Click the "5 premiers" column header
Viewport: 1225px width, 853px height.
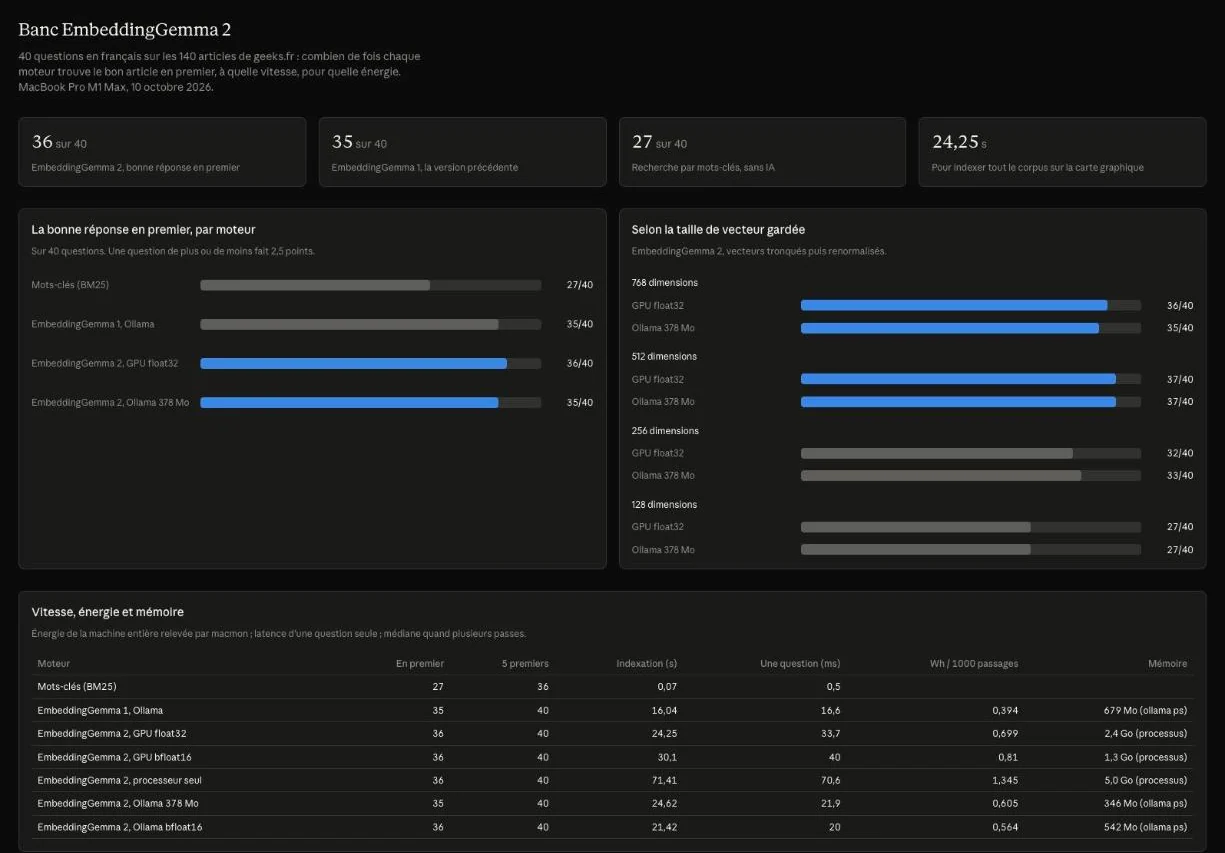pos(525,663)
